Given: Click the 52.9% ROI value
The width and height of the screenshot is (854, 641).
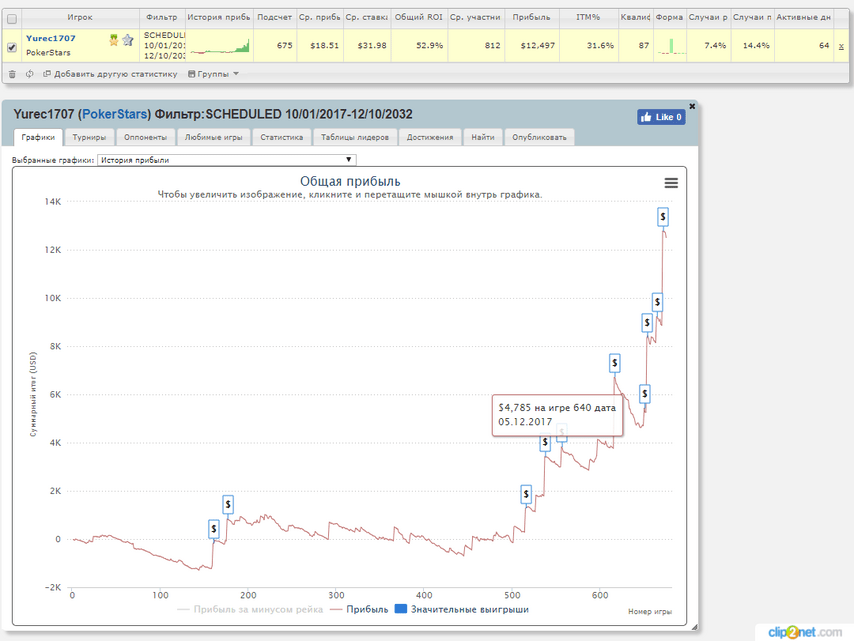Looking at the screenshot, I should point(430,46).
